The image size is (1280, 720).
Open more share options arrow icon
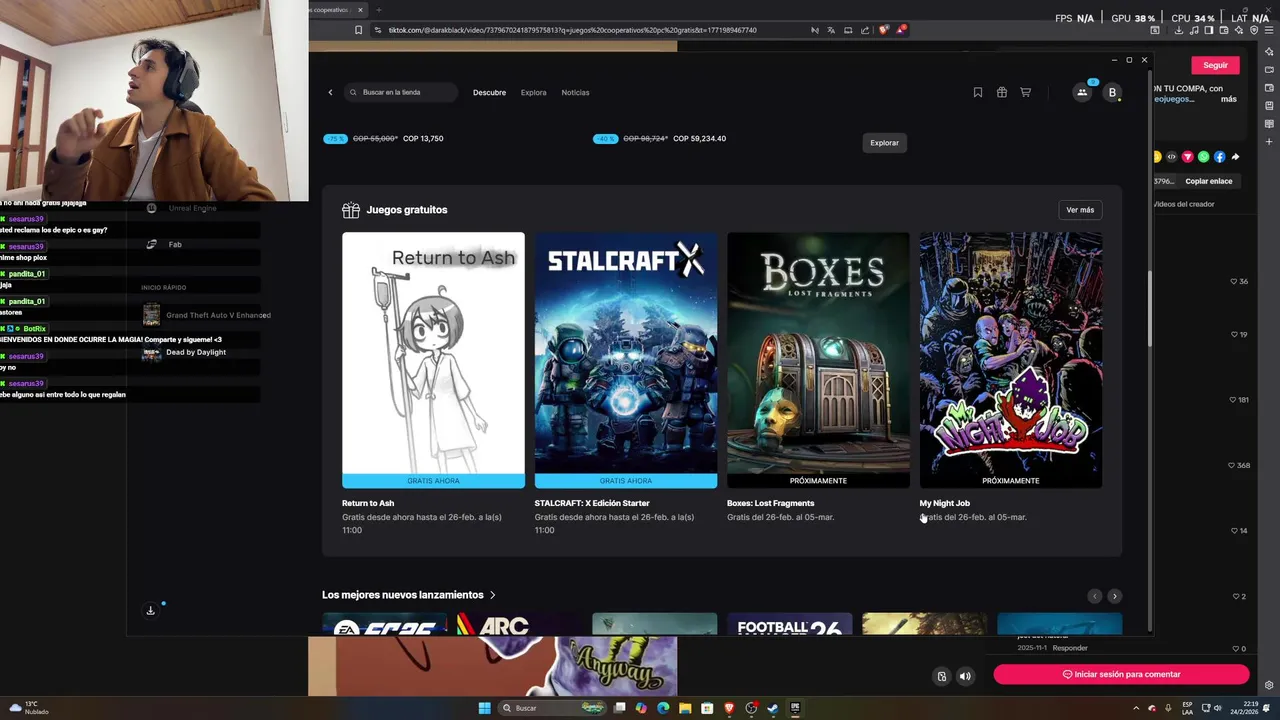click(x=1235, y=157)
